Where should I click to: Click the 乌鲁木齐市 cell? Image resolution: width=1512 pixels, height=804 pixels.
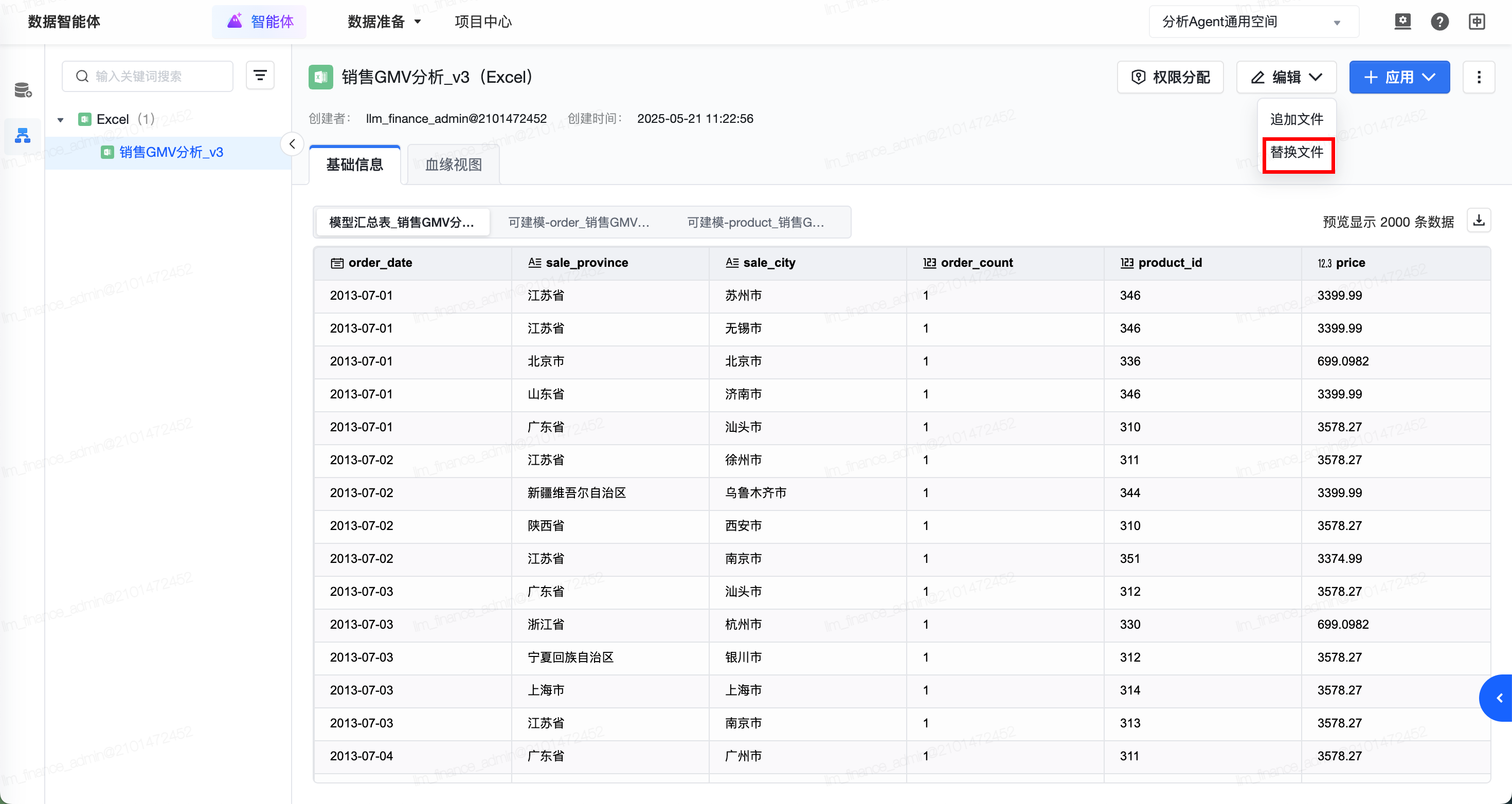(x=807, y=493)
